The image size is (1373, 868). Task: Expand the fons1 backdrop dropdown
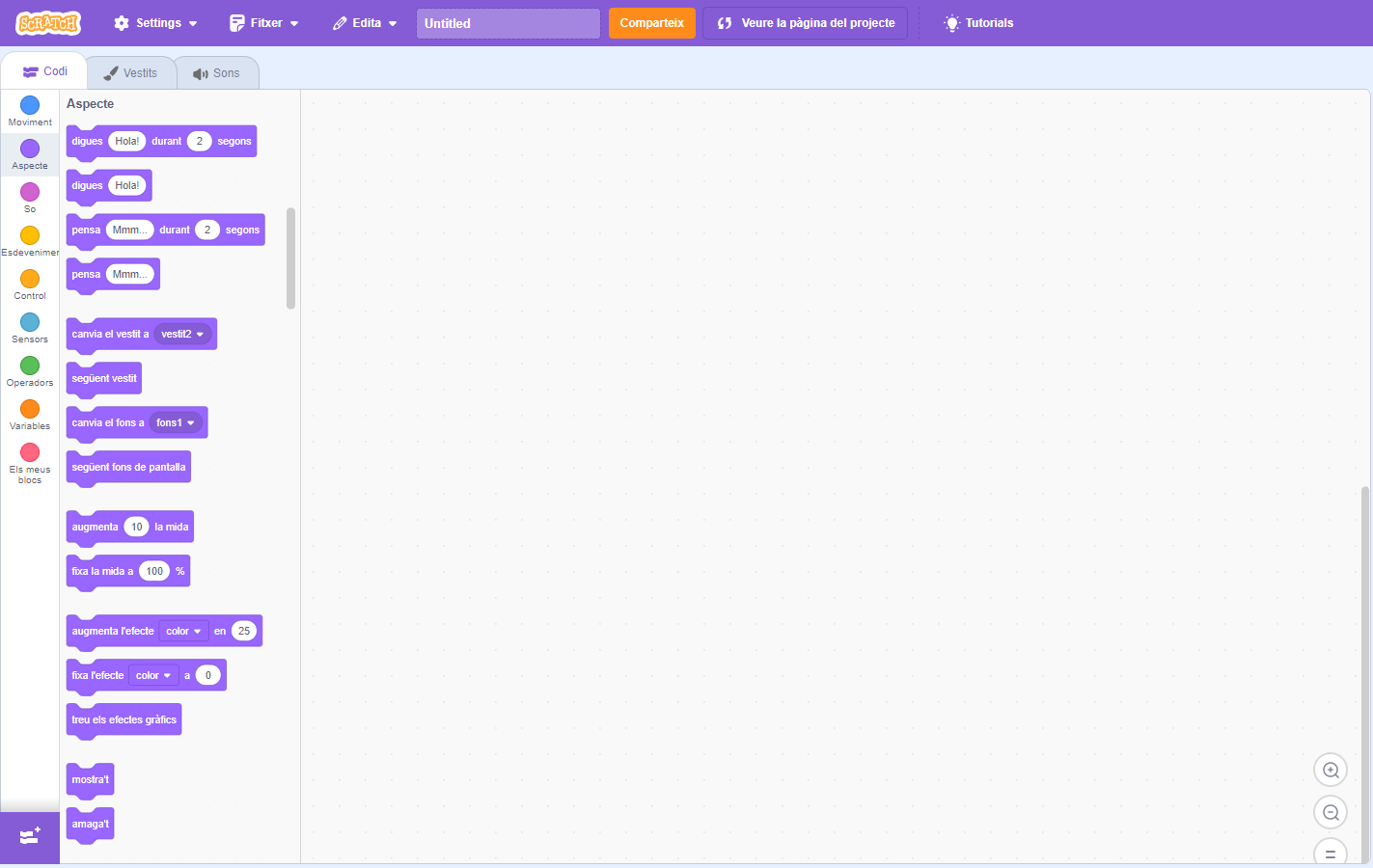[176, 423]
